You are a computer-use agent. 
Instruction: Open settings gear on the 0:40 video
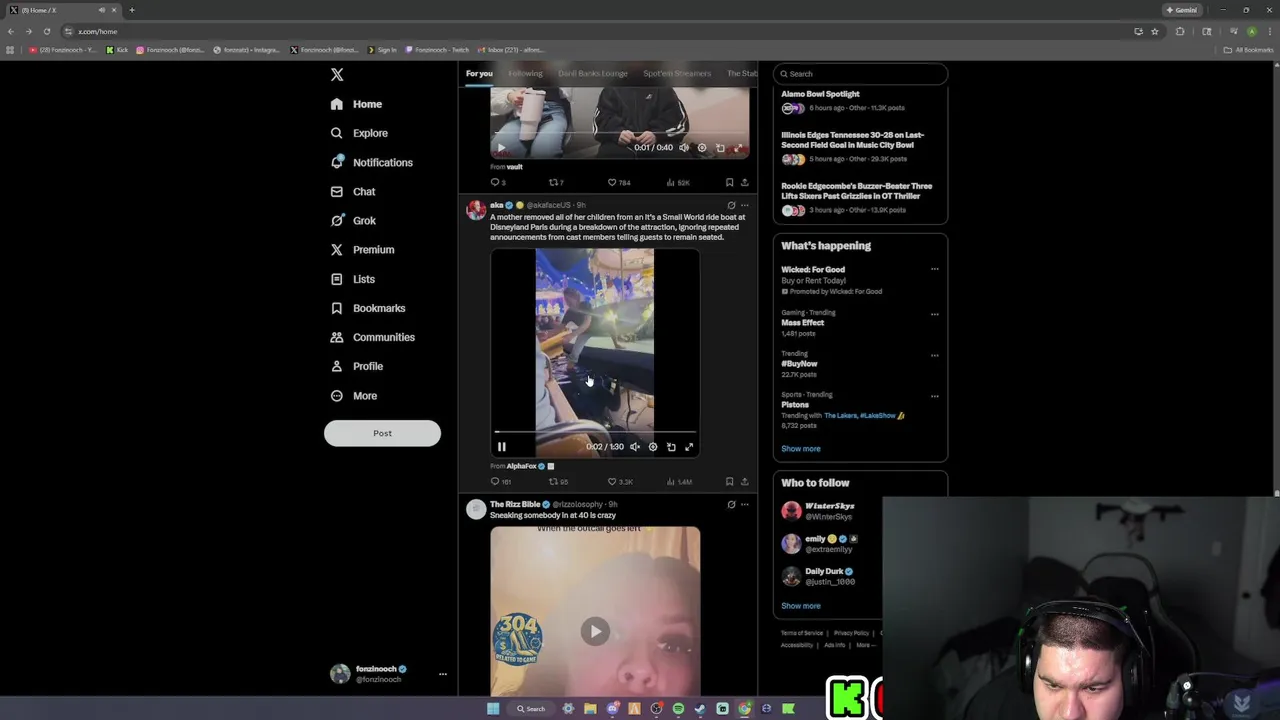[x=702, y=148]
